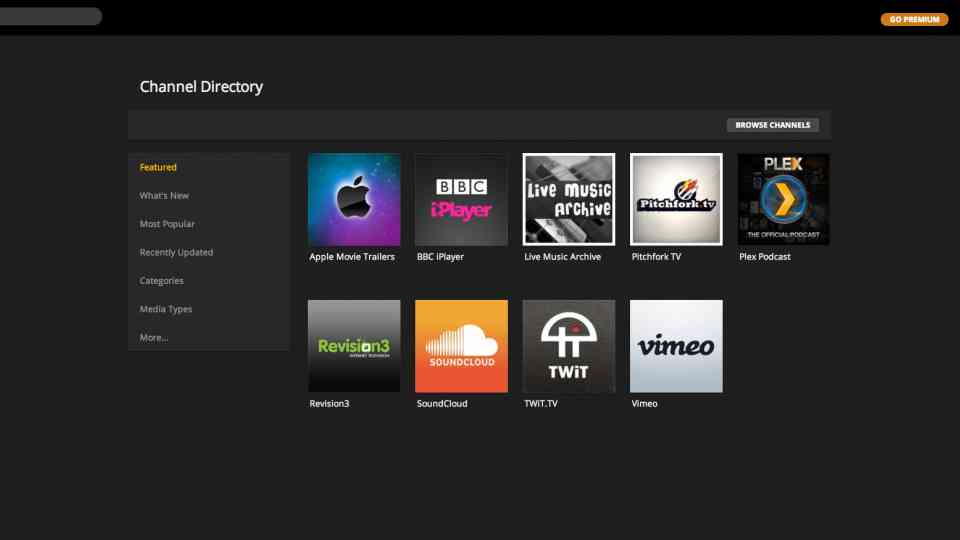The height and width of the screenshot is (540, 960).
Task: Click the gray search field at top
Action: (x=51, y=17)
